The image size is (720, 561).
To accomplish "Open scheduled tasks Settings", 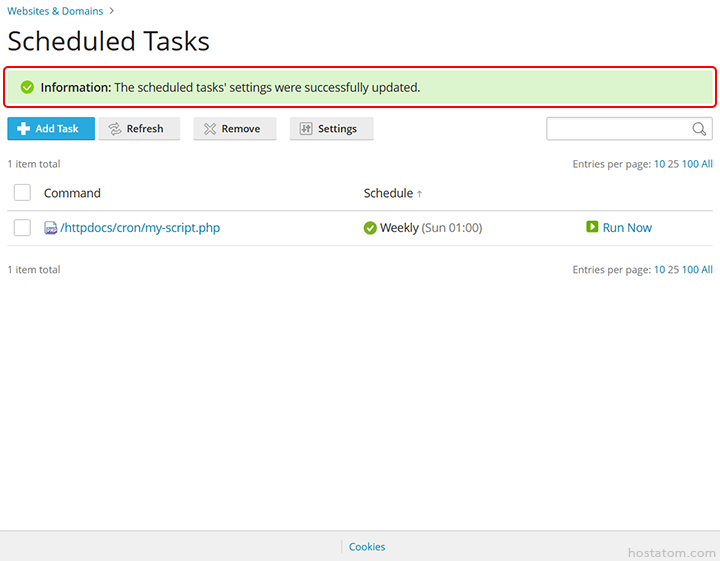I will [x=330, y=129].
